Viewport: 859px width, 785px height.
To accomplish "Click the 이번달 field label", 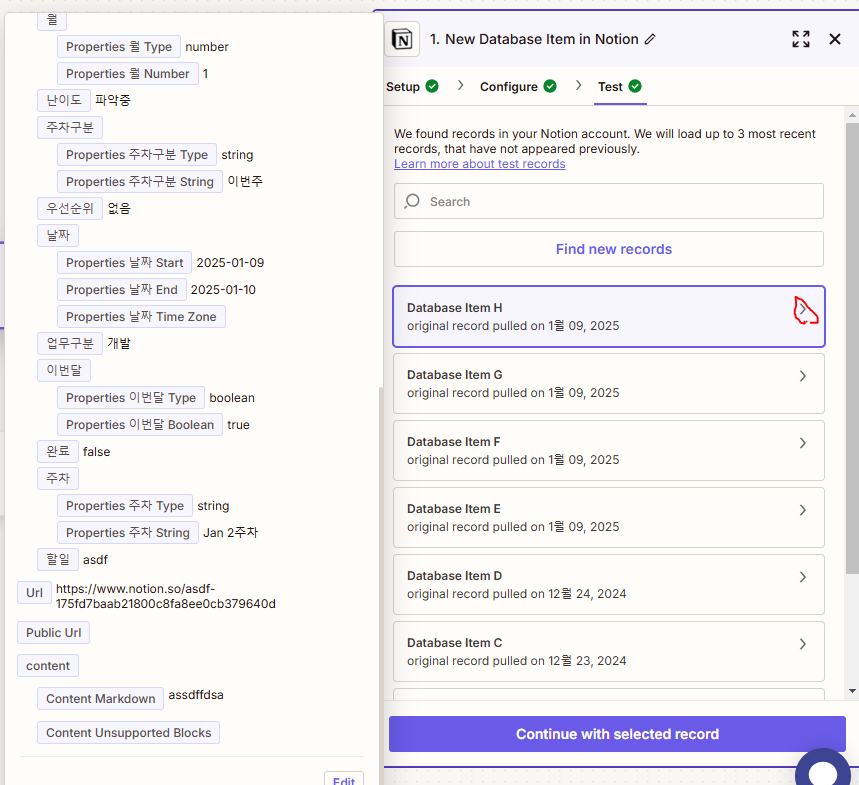I will click(64, 370).
